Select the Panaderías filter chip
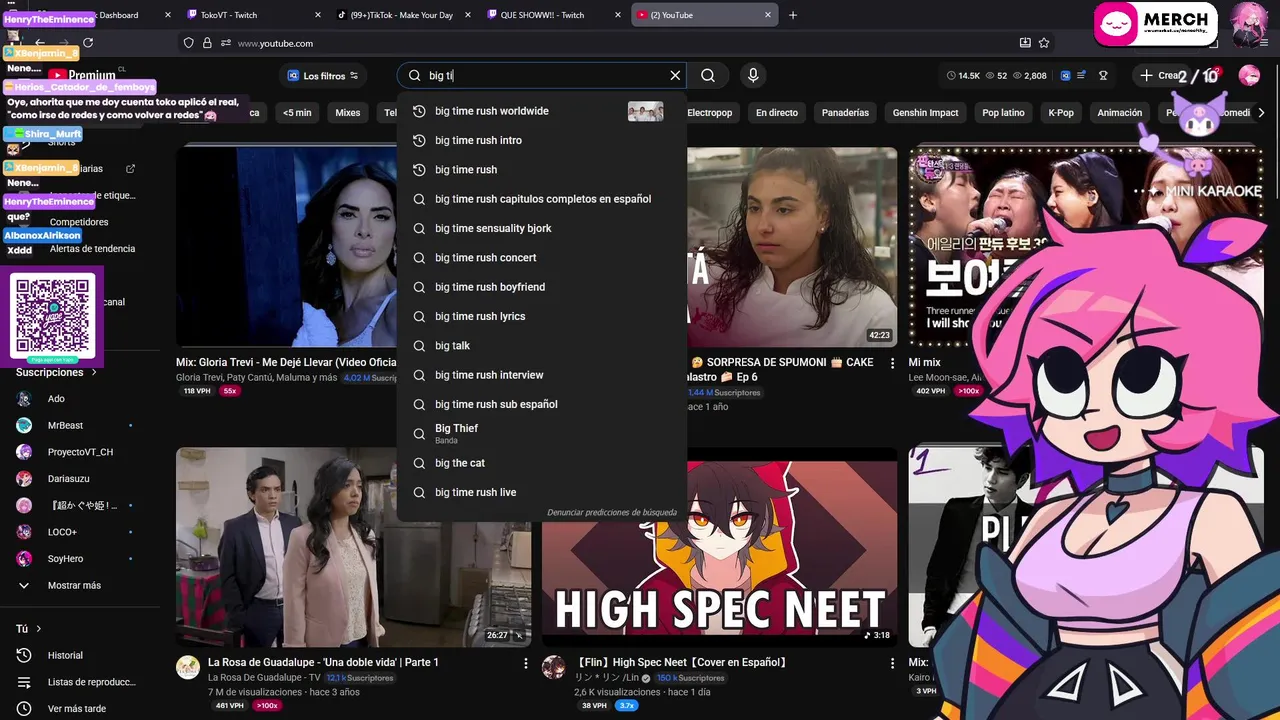1280x720 pixels. (845, 113)
